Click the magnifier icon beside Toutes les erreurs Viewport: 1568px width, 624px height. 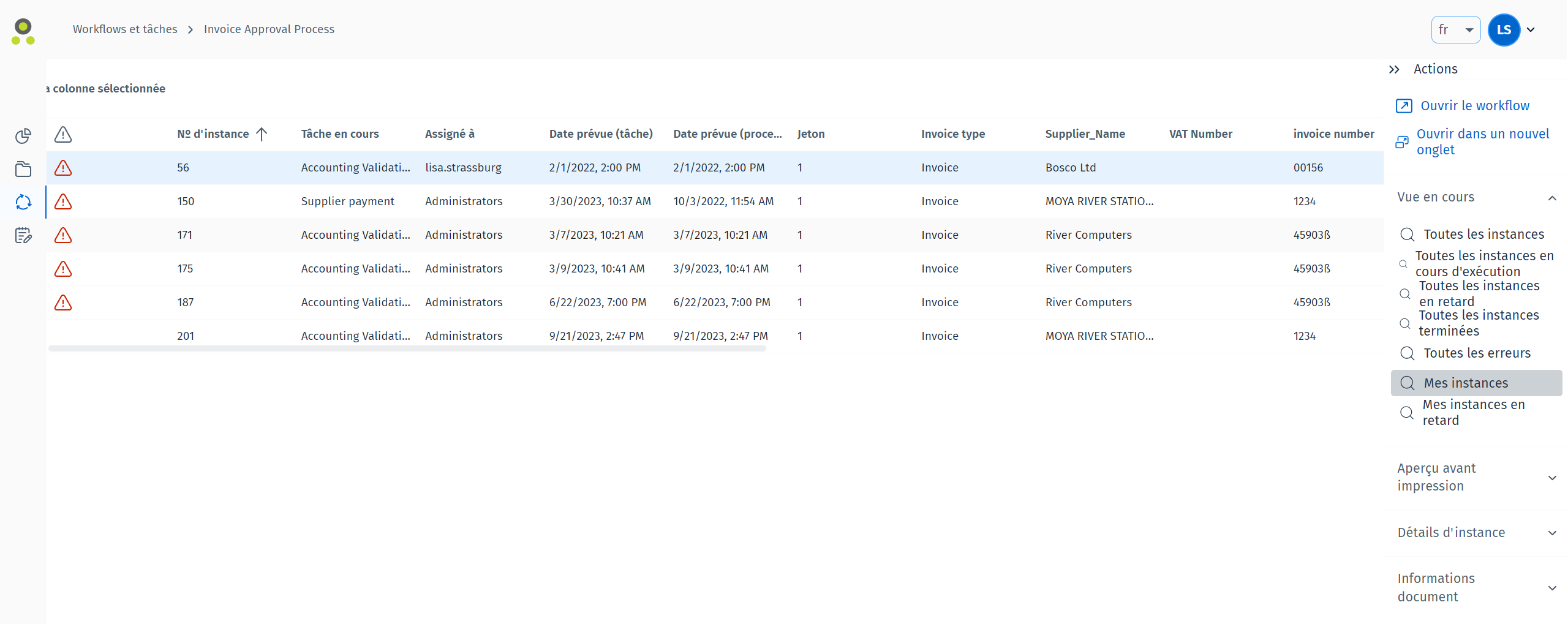(x=1408, y=353)
